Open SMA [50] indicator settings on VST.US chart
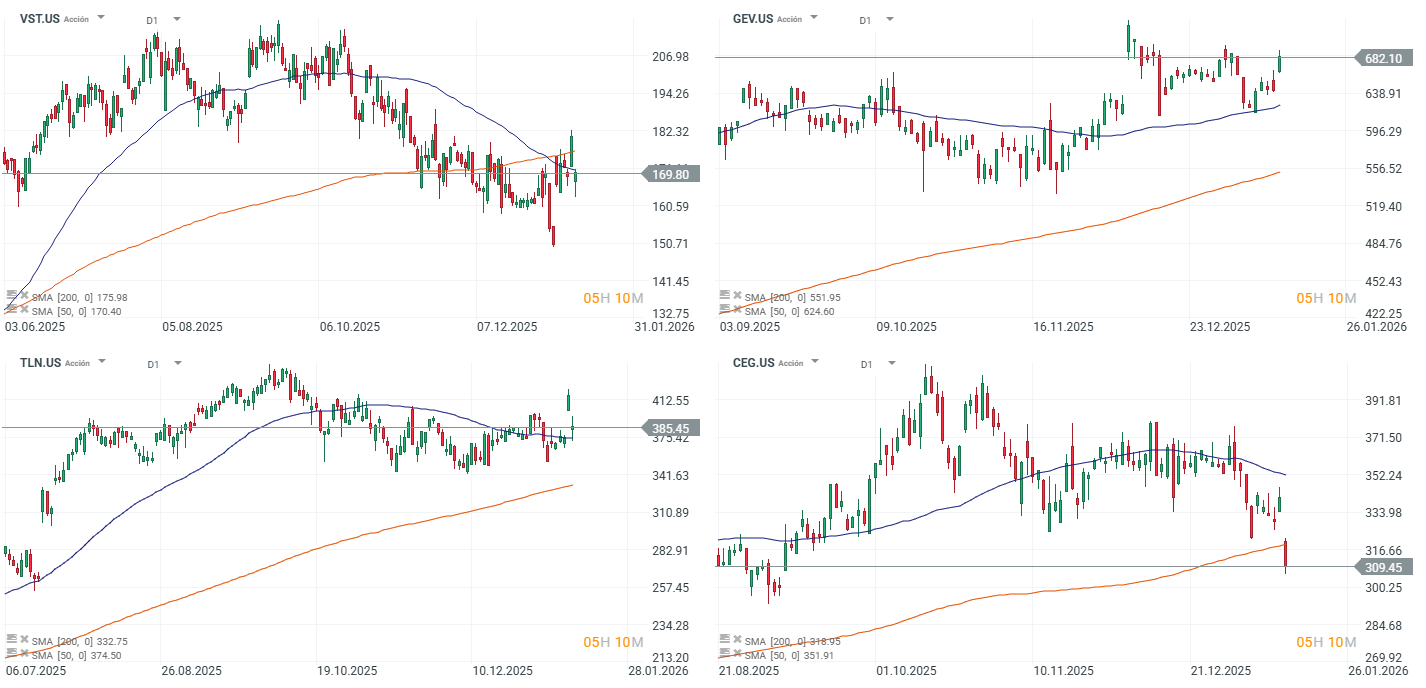 point(11,310)
